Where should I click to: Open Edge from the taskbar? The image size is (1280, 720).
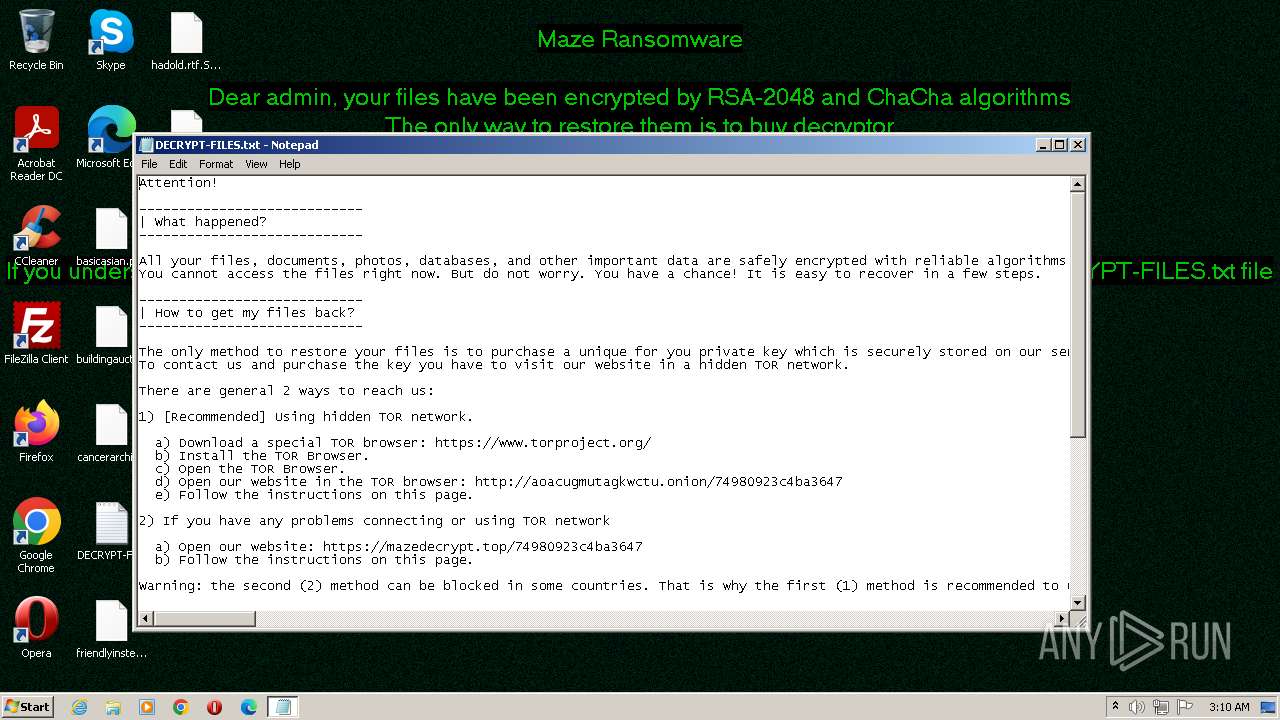pos(249,707)
